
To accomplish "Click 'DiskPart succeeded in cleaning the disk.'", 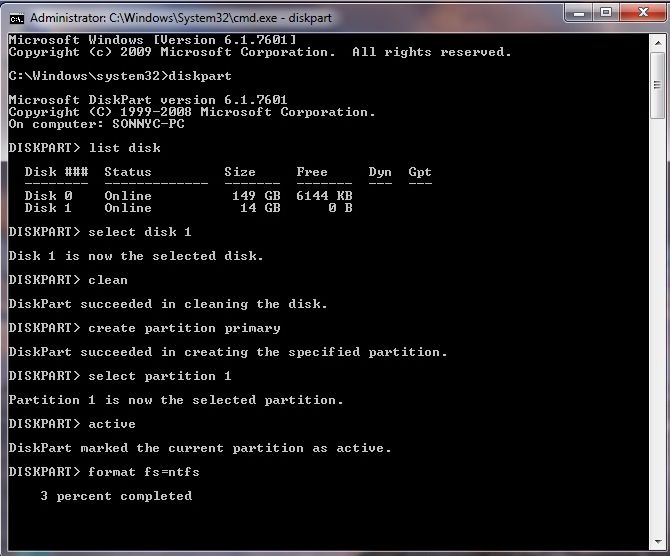I will (x=168, y=304).
